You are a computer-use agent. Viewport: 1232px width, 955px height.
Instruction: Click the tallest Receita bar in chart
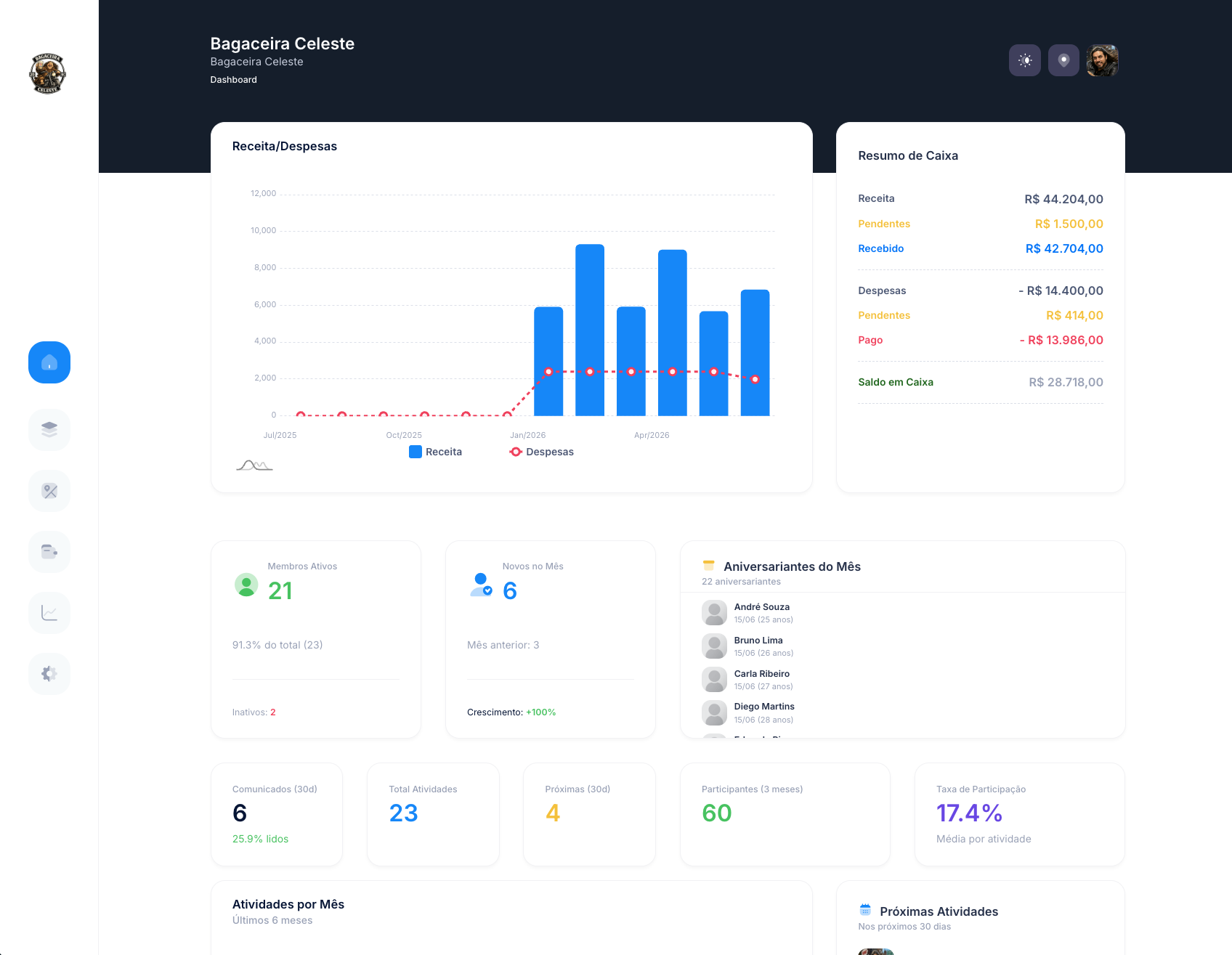pos(590,330)
